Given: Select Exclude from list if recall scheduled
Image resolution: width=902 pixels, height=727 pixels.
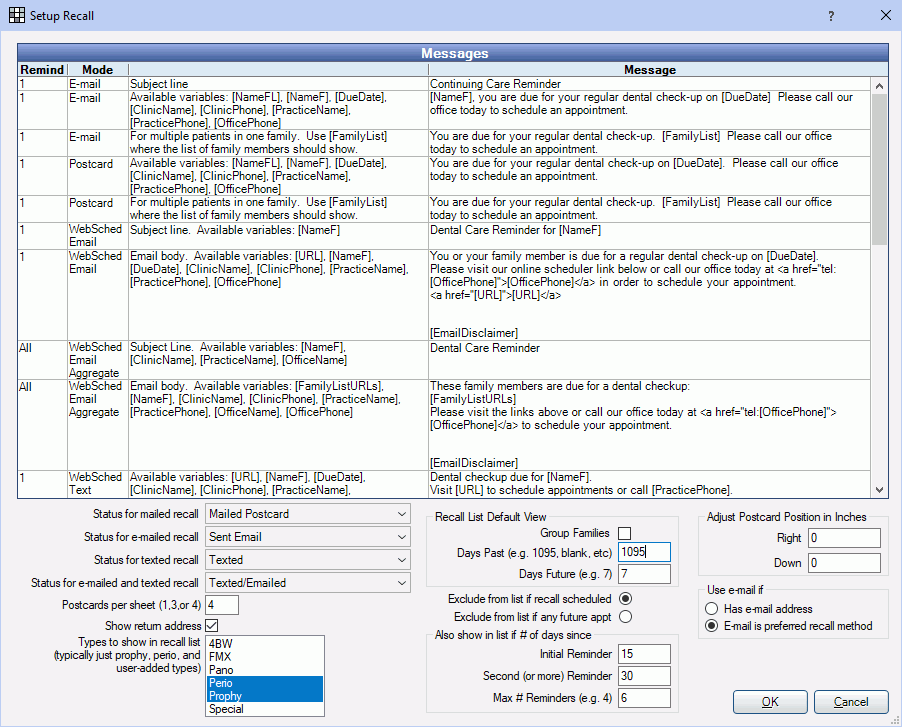Looking at the screenshot, I should (x=625, y=599).
